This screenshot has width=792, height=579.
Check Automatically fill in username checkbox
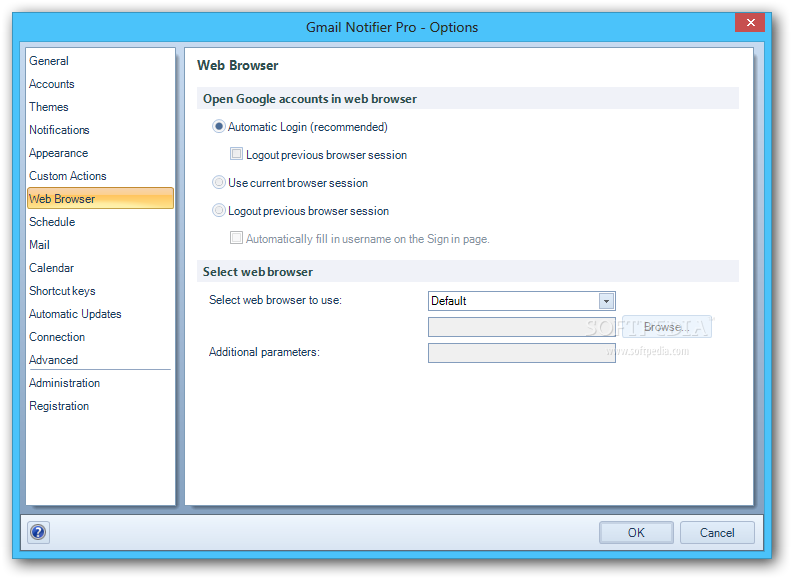(236, 237)
